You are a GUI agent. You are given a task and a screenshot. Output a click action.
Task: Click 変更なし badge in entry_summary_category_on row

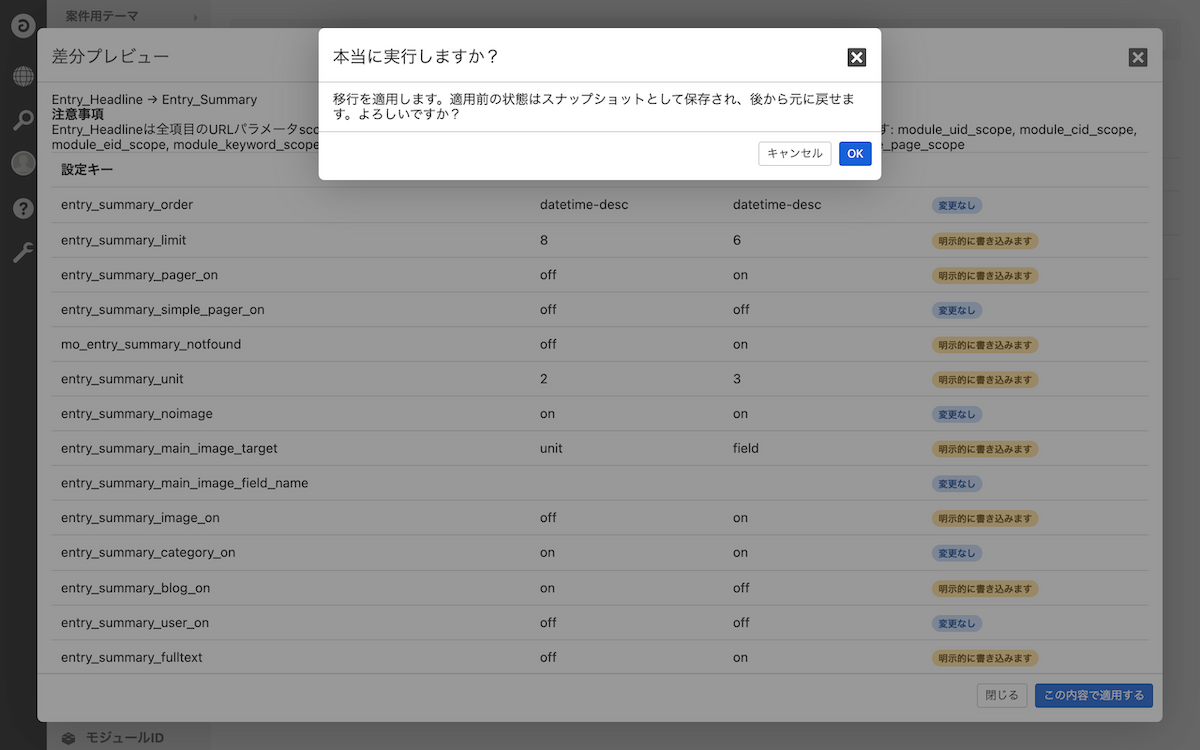tap(957, 553)
